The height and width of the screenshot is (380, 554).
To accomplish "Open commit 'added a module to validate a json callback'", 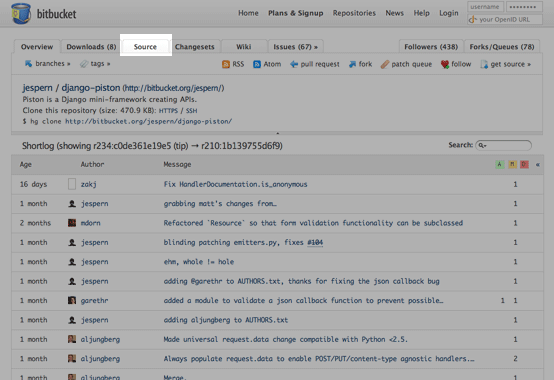I will point(303,301).
